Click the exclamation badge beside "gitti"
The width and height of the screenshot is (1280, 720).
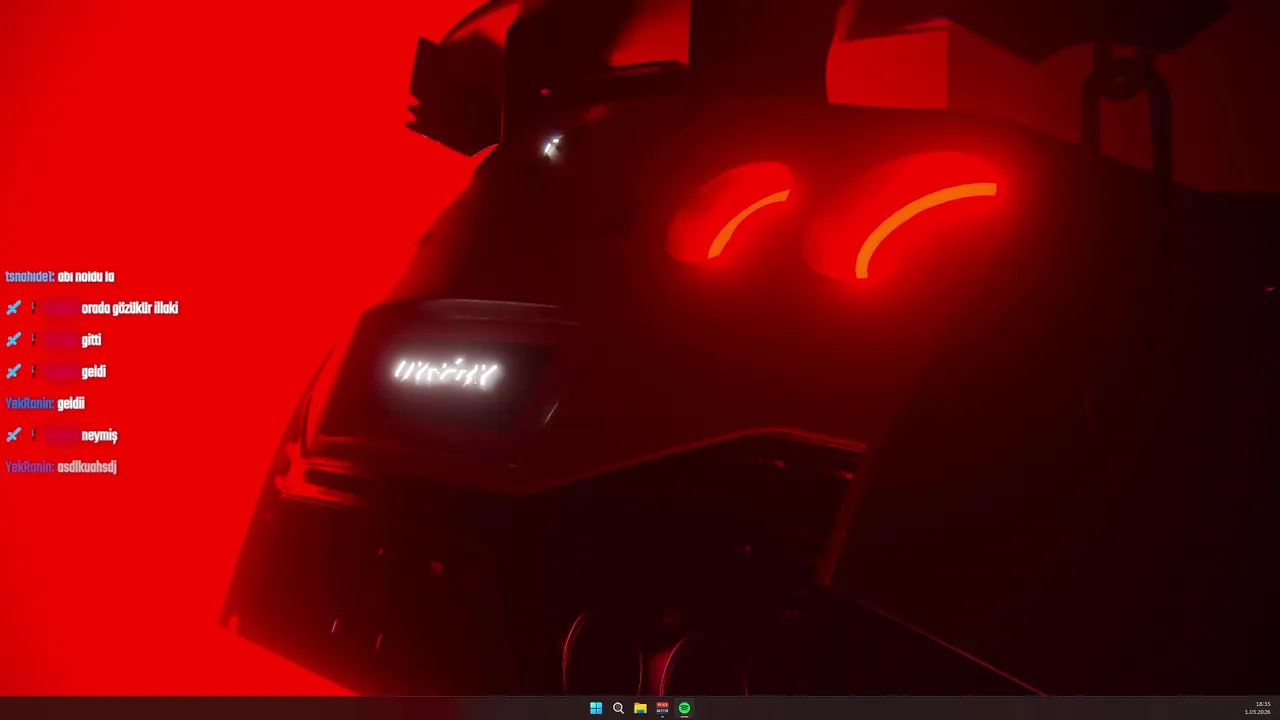coord(33,340)
